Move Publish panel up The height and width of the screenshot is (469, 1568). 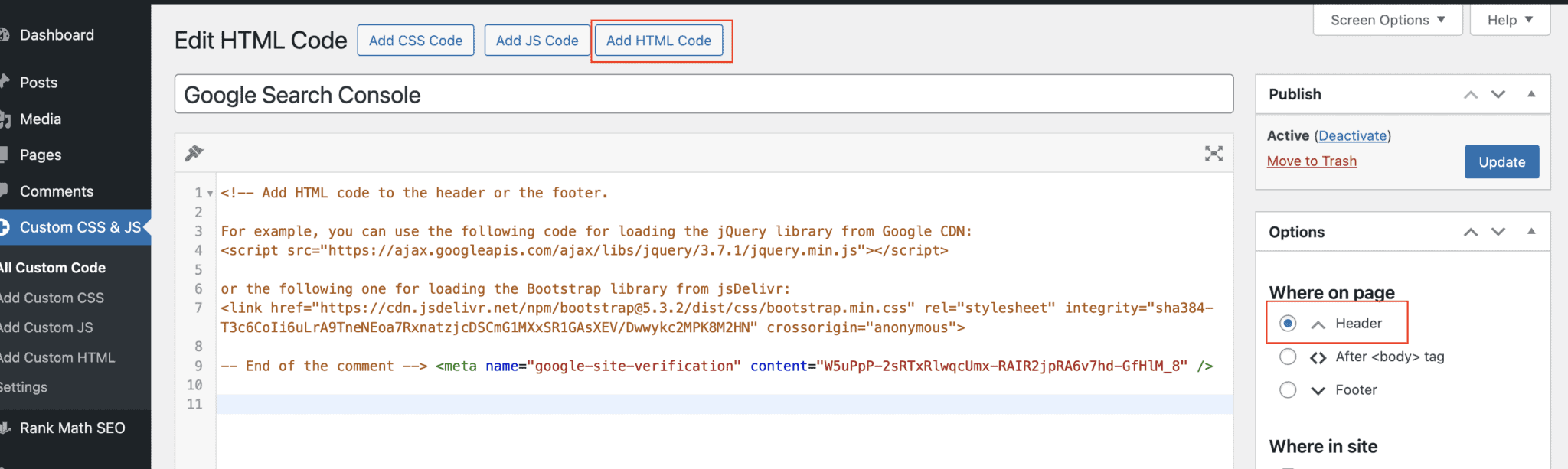pyautogui.click(x=1471, y=95)
